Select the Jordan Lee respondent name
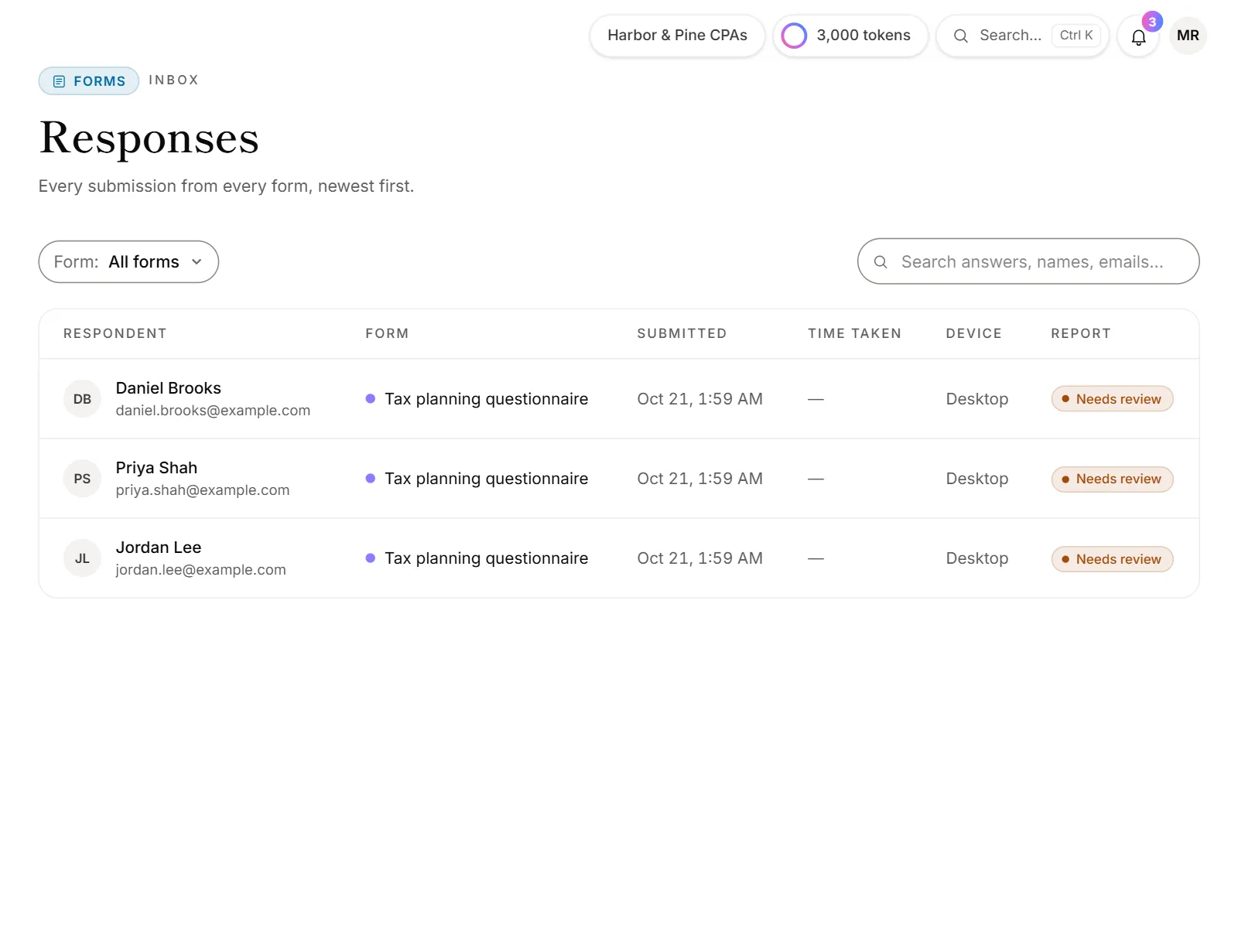Viewport: 1238px width, 952px height. tap(159, 548)
